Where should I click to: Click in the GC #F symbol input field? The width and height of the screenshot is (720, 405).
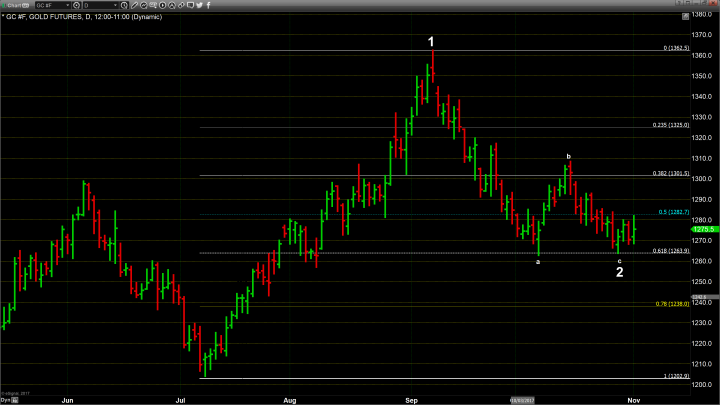pyautogui.click(x=45, y=5)
